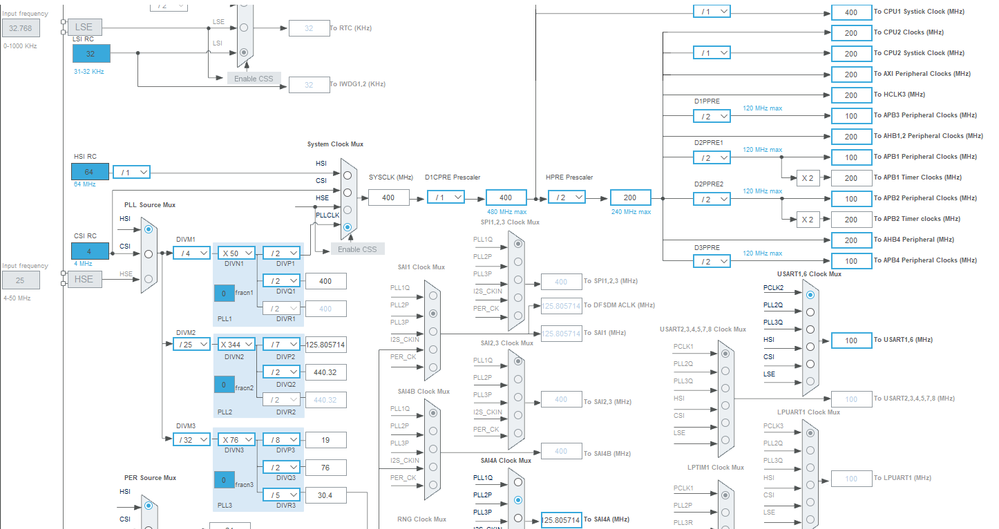Select PLL2P on SAI1 Clock Mux
999x529 pixels.
(433, 314)
